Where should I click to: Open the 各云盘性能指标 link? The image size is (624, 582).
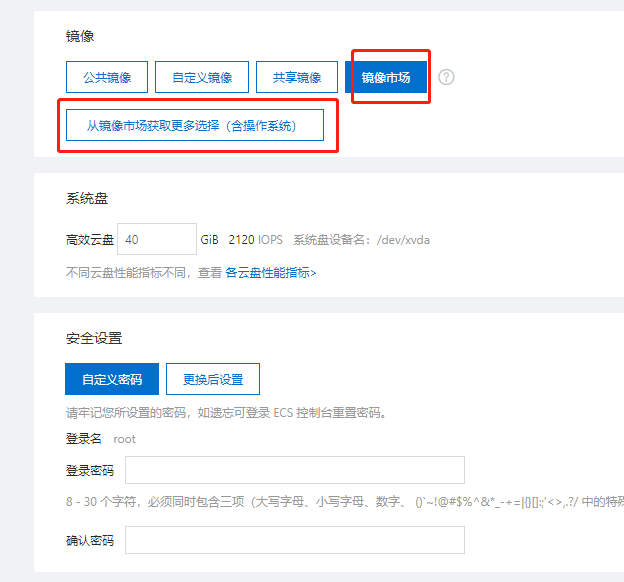[x=270, y=272]
